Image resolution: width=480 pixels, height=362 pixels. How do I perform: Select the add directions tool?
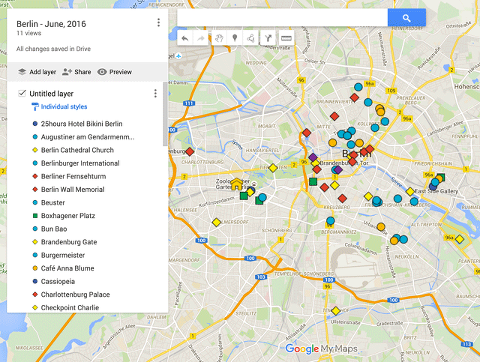click(268, 38)
